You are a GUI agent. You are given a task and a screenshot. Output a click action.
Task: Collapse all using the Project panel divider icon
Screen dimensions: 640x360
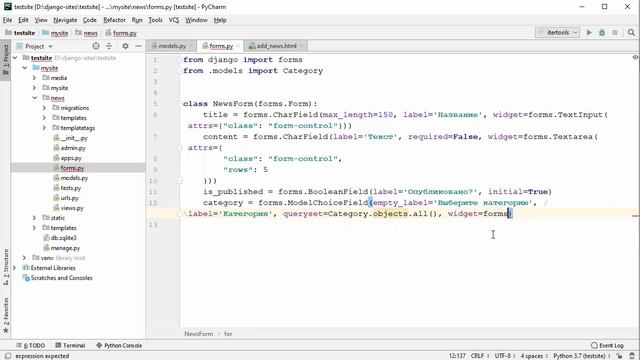(109, 46)
